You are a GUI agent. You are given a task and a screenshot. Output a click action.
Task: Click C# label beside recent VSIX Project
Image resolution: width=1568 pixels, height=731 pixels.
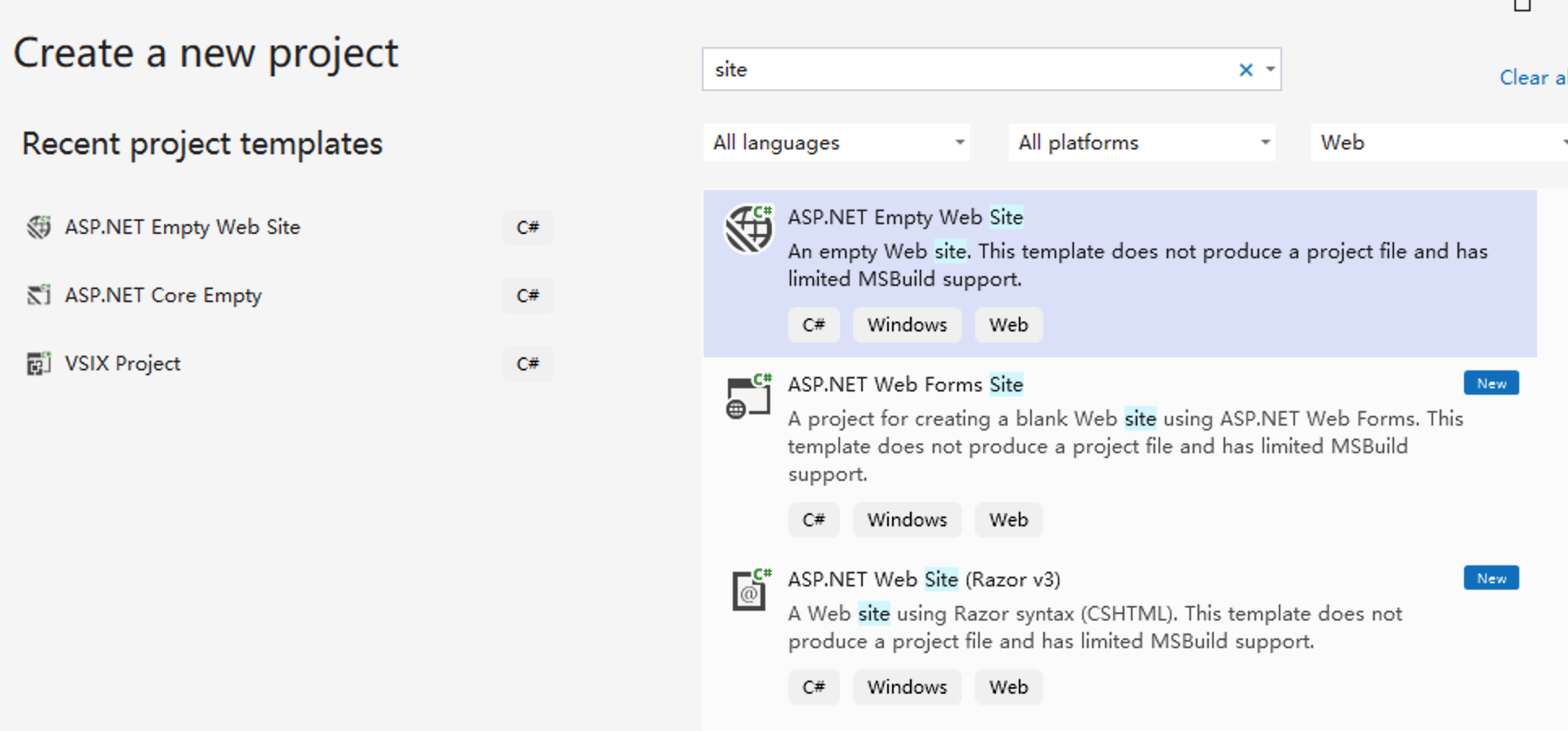pyautogui.click(x=528, y=364)
